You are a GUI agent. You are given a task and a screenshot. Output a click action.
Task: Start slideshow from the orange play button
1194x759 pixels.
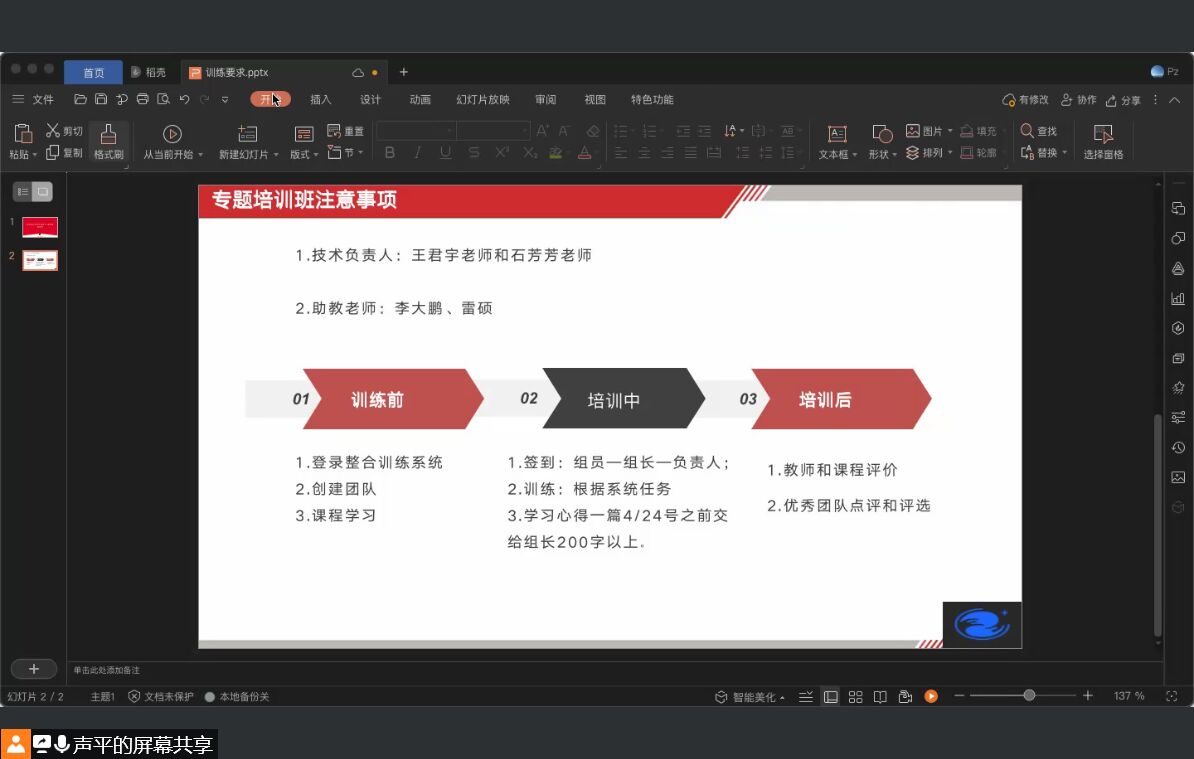(931, 696)
